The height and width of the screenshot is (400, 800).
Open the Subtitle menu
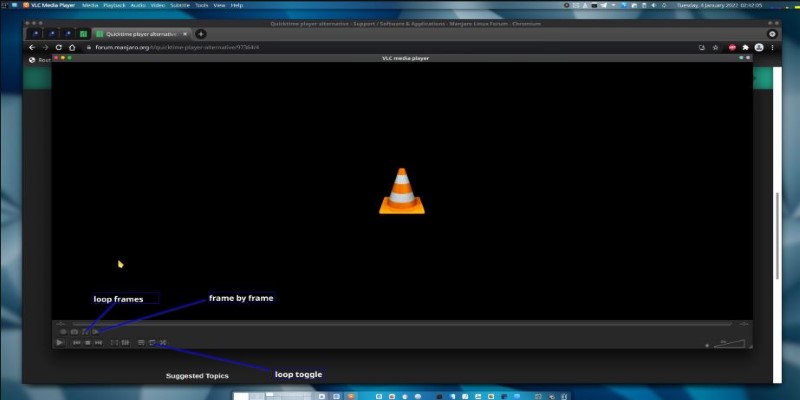pos(180,5)
